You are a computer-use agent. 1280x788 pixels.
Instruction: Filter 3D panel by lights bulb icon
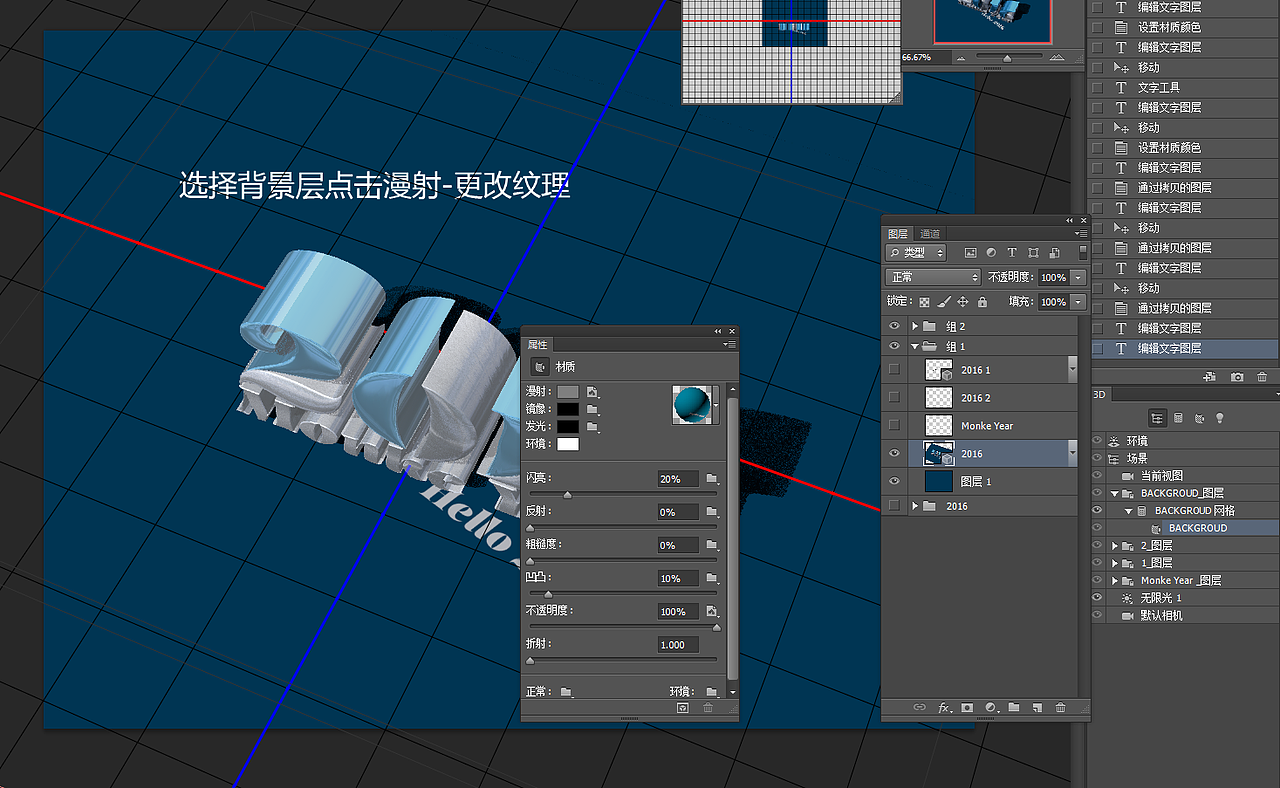(1219, 418)
